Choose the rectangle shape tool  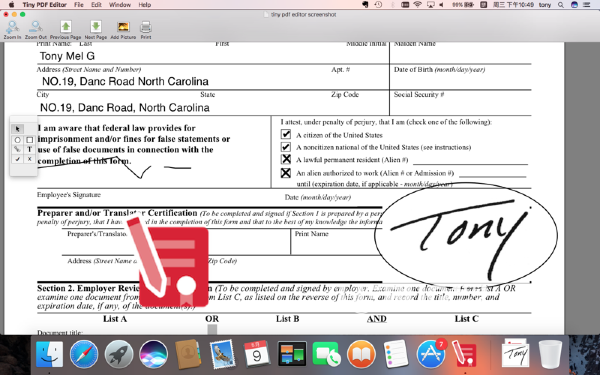[x=29, y=140]
